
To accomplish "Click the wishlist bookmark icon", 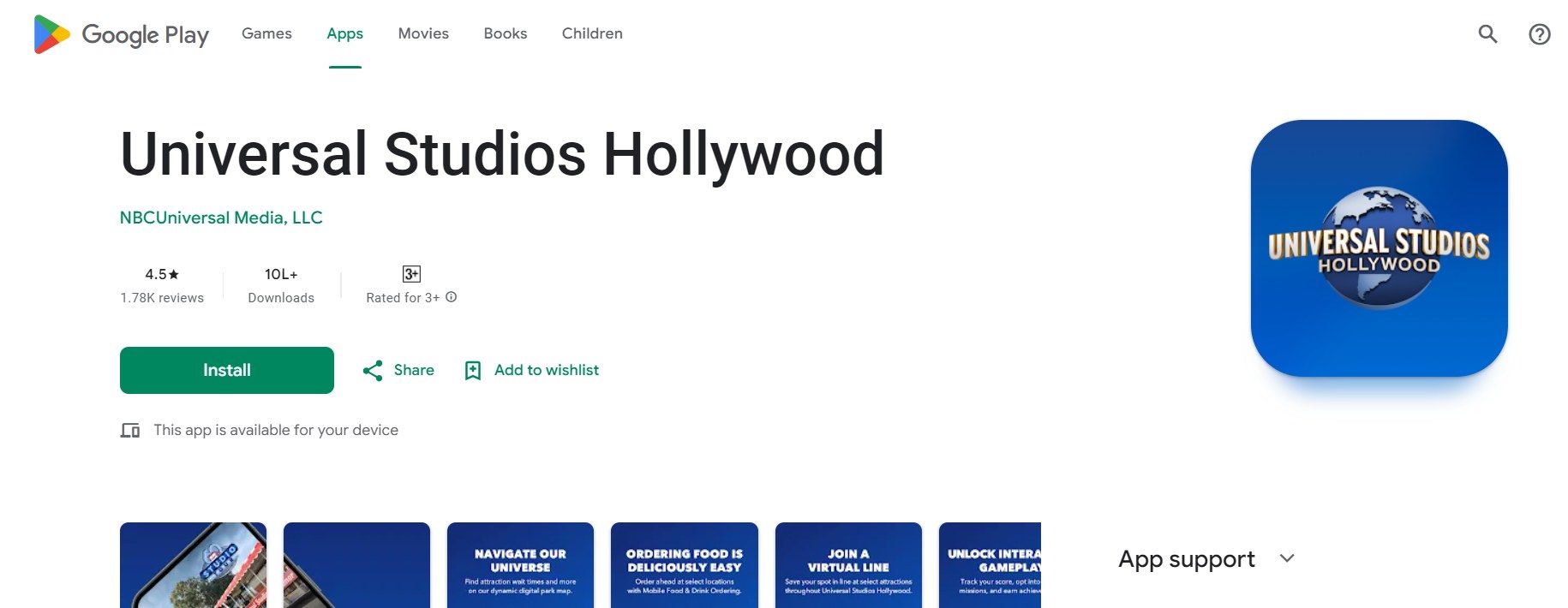I will [x=472, y=371].
